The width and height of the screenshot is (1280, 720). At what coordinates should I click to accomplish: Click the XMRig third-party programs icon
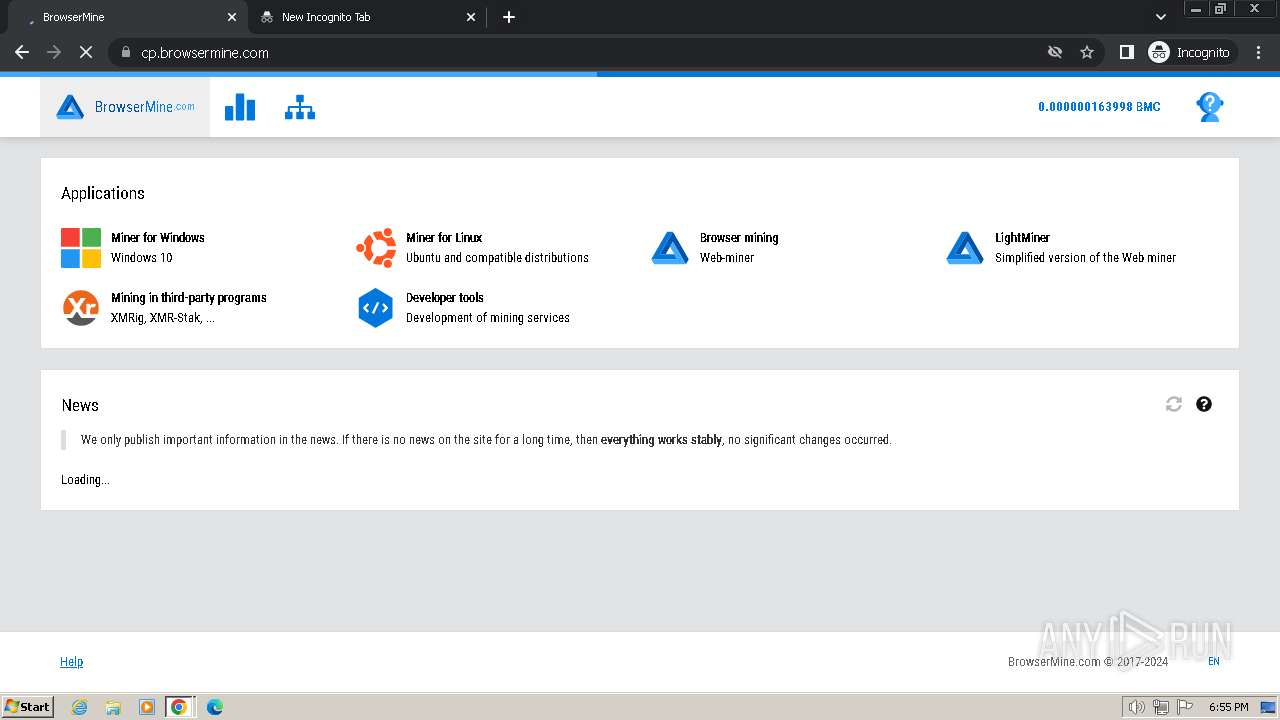81,308
